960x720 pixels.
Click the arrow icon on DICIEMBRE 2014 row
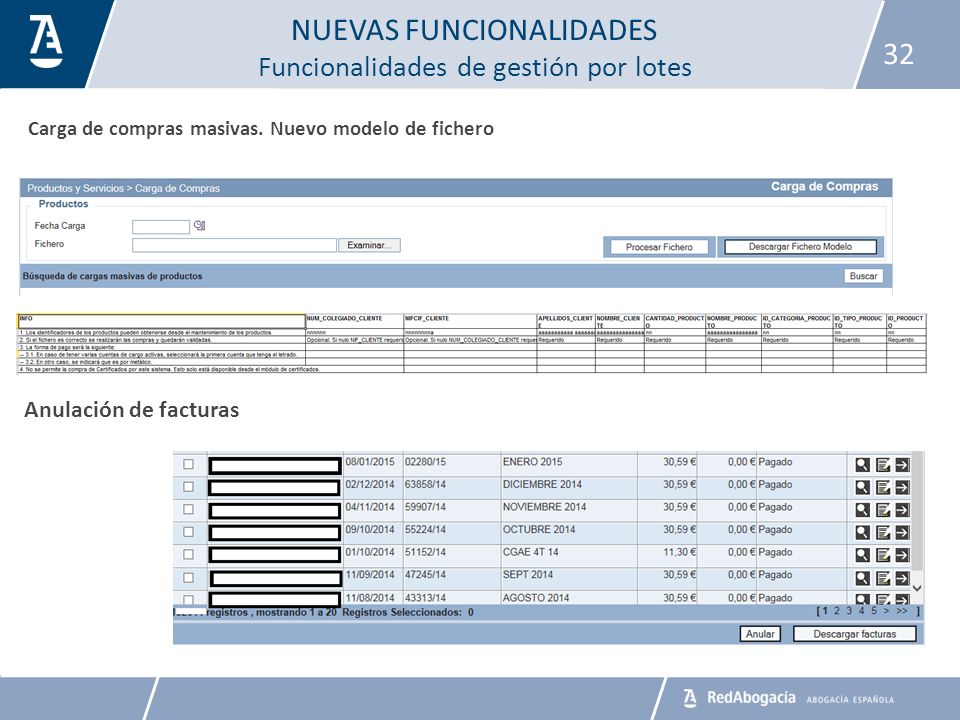[x=902, y=487]
